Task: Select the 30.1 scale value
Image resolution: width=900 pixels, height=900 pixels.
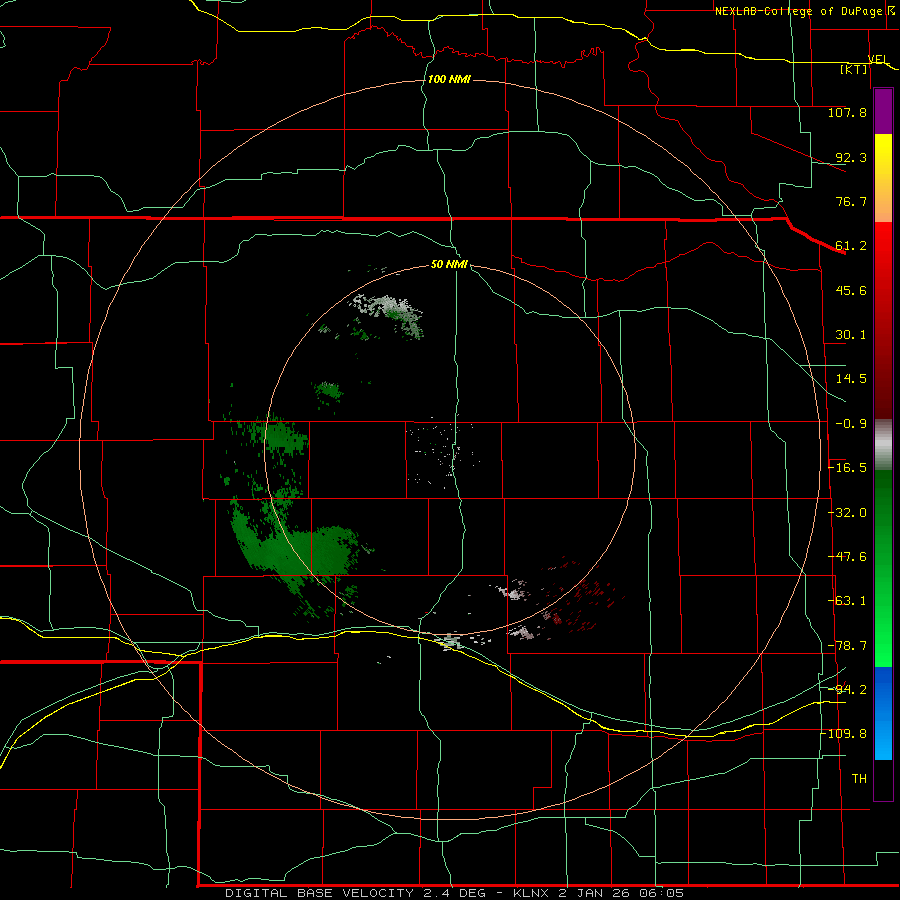Action: pos(851,335)
